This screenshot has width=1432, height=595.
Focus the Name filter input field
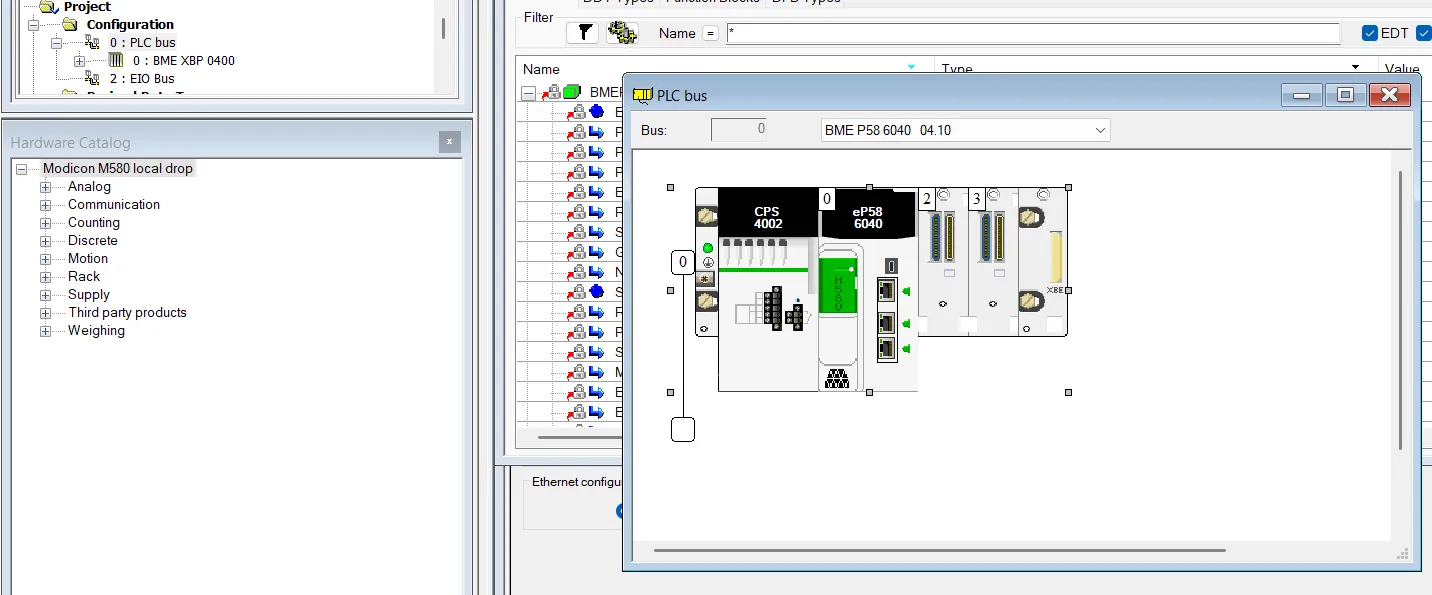tap(1033, 33)
